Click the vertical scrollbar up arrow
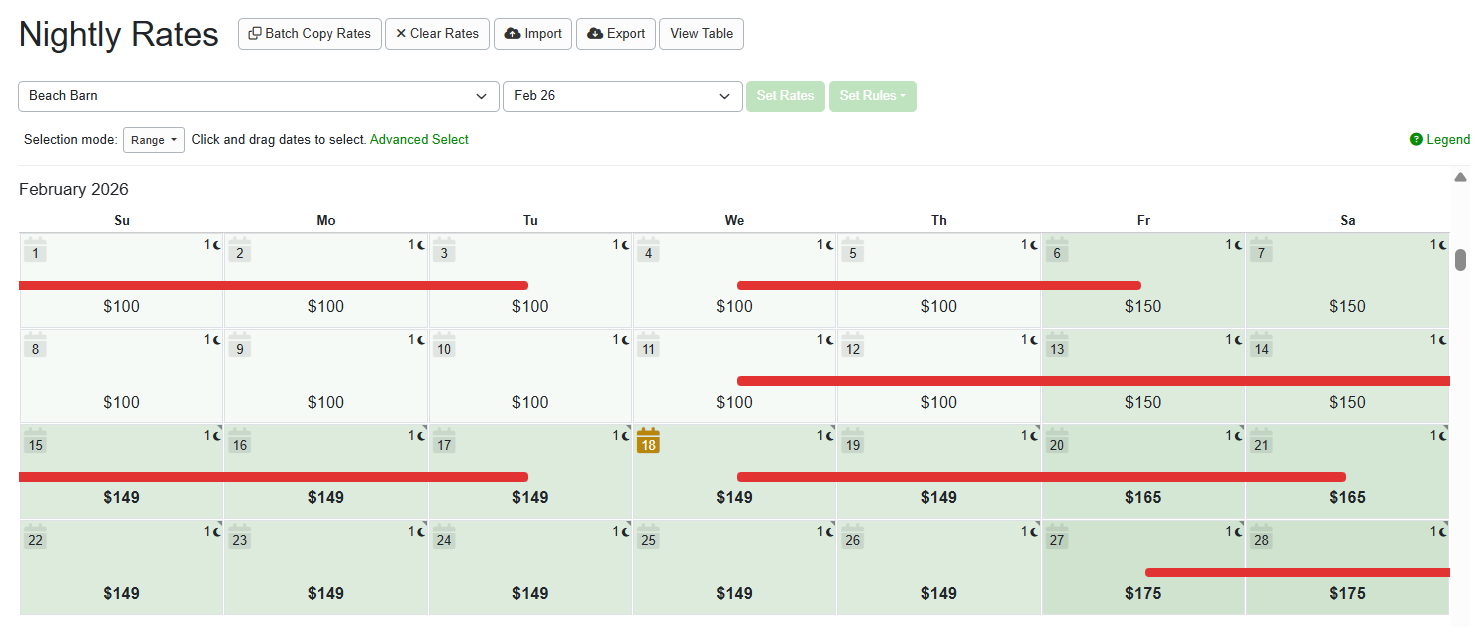This screenshot has height=627, width=1480. coord(1461,176)
